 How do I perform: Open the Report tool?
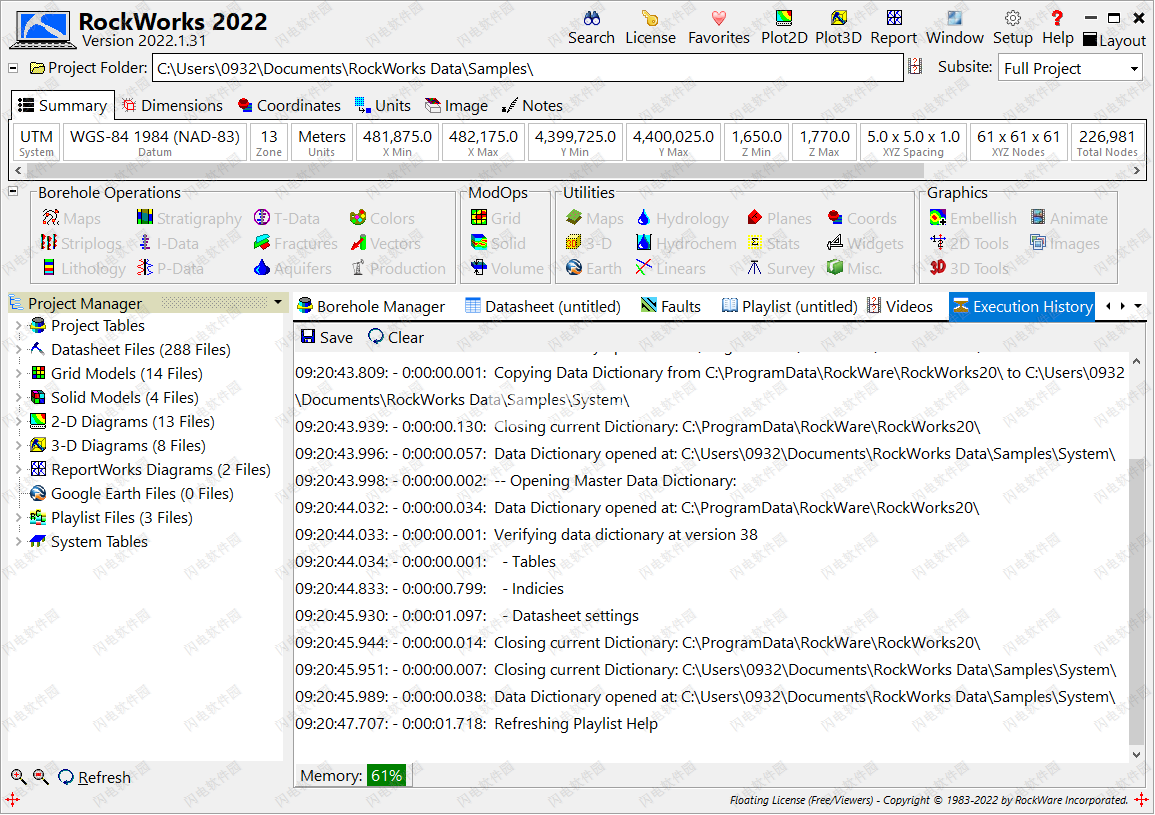[x=894, y=28]
